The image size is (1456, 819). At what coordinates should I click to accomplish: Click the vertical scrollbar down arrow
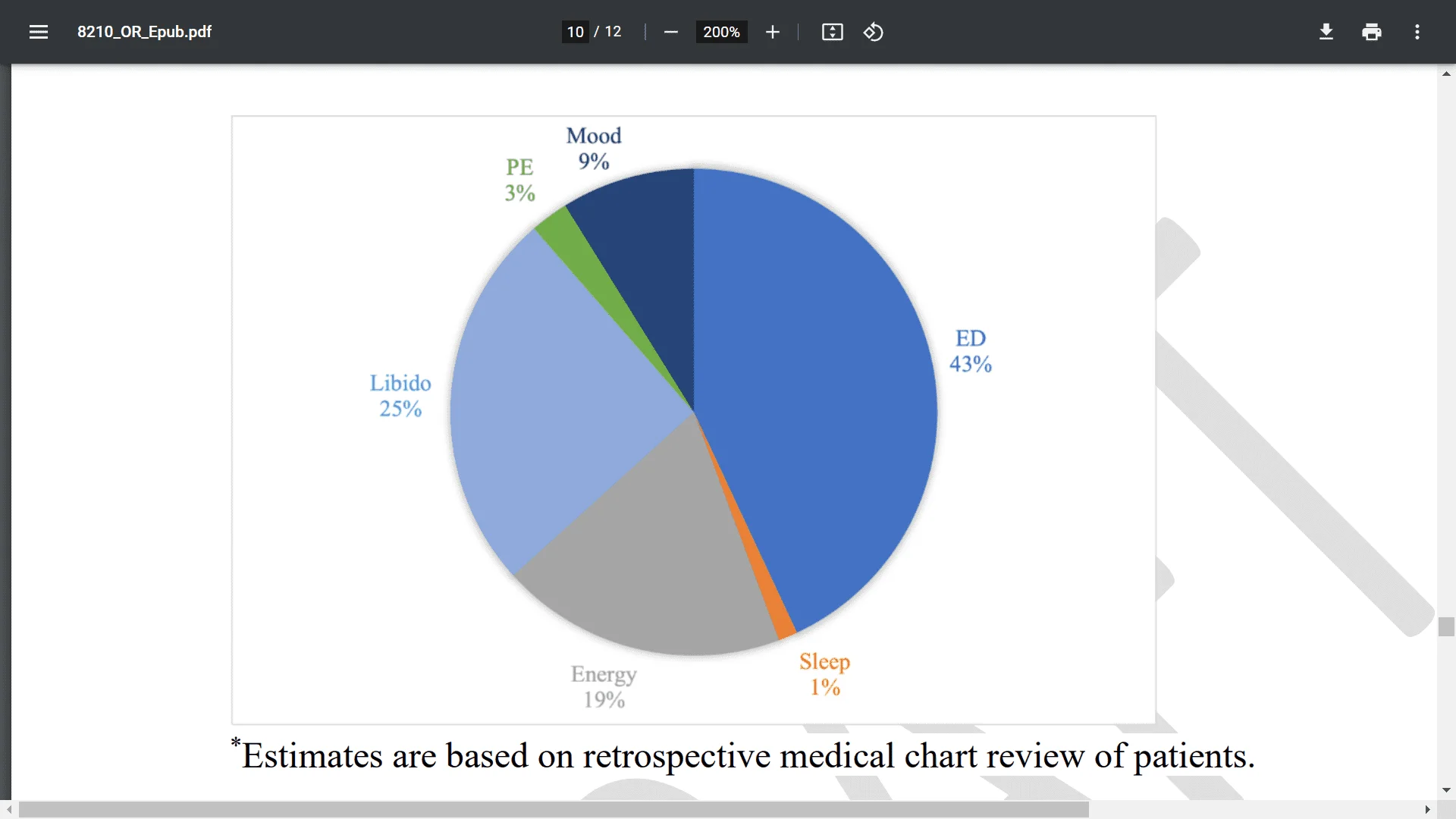[x=1446, y=790]
